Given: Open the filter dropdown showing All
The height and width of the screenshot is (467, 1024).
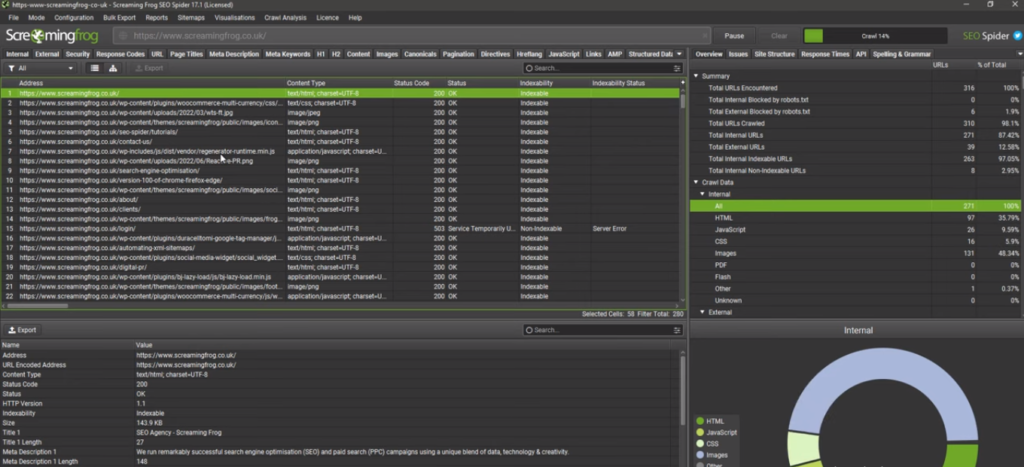Looking at the screenshot, I should coord(40,68).
